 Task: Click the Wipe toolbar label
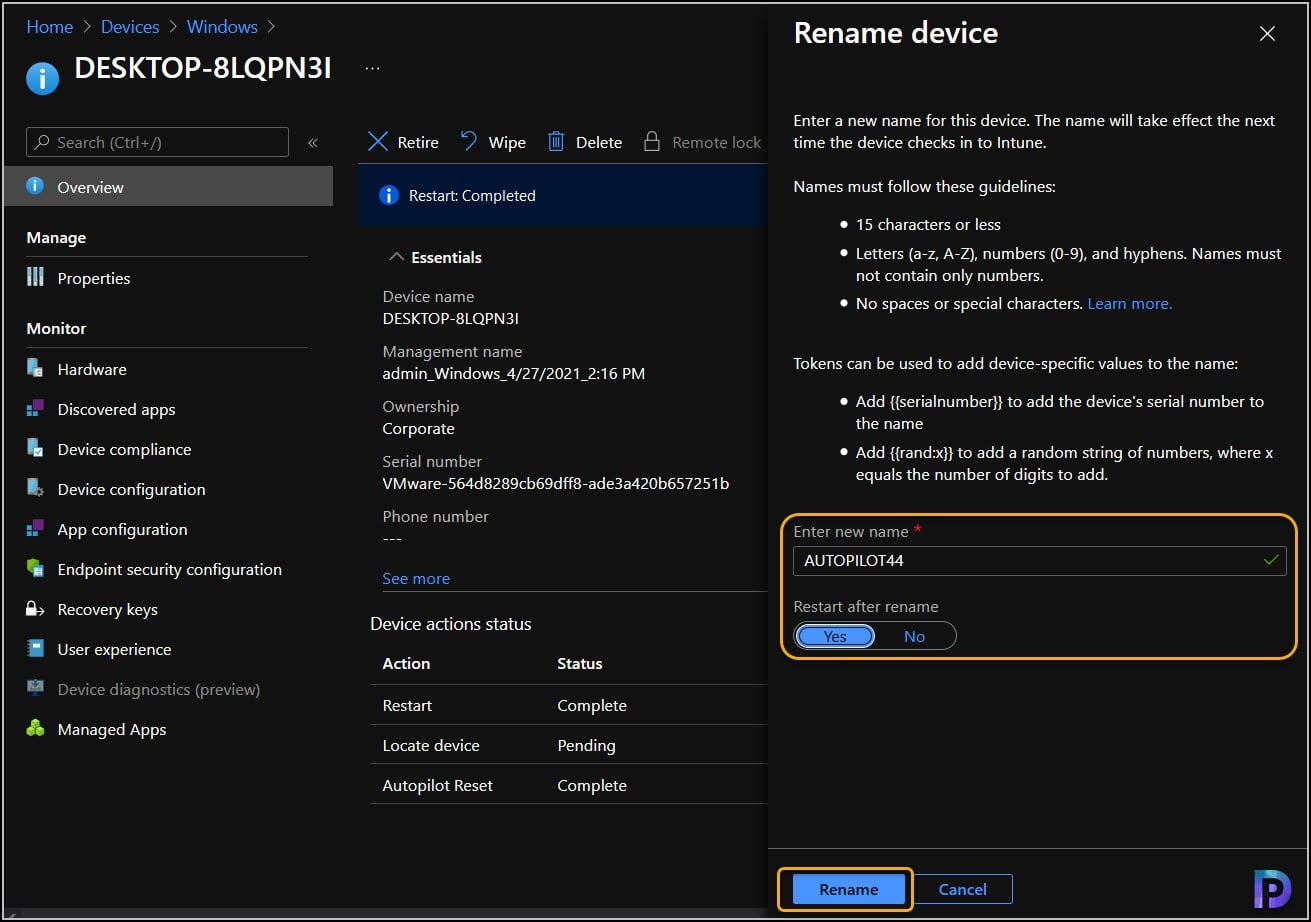coord(507,142)
